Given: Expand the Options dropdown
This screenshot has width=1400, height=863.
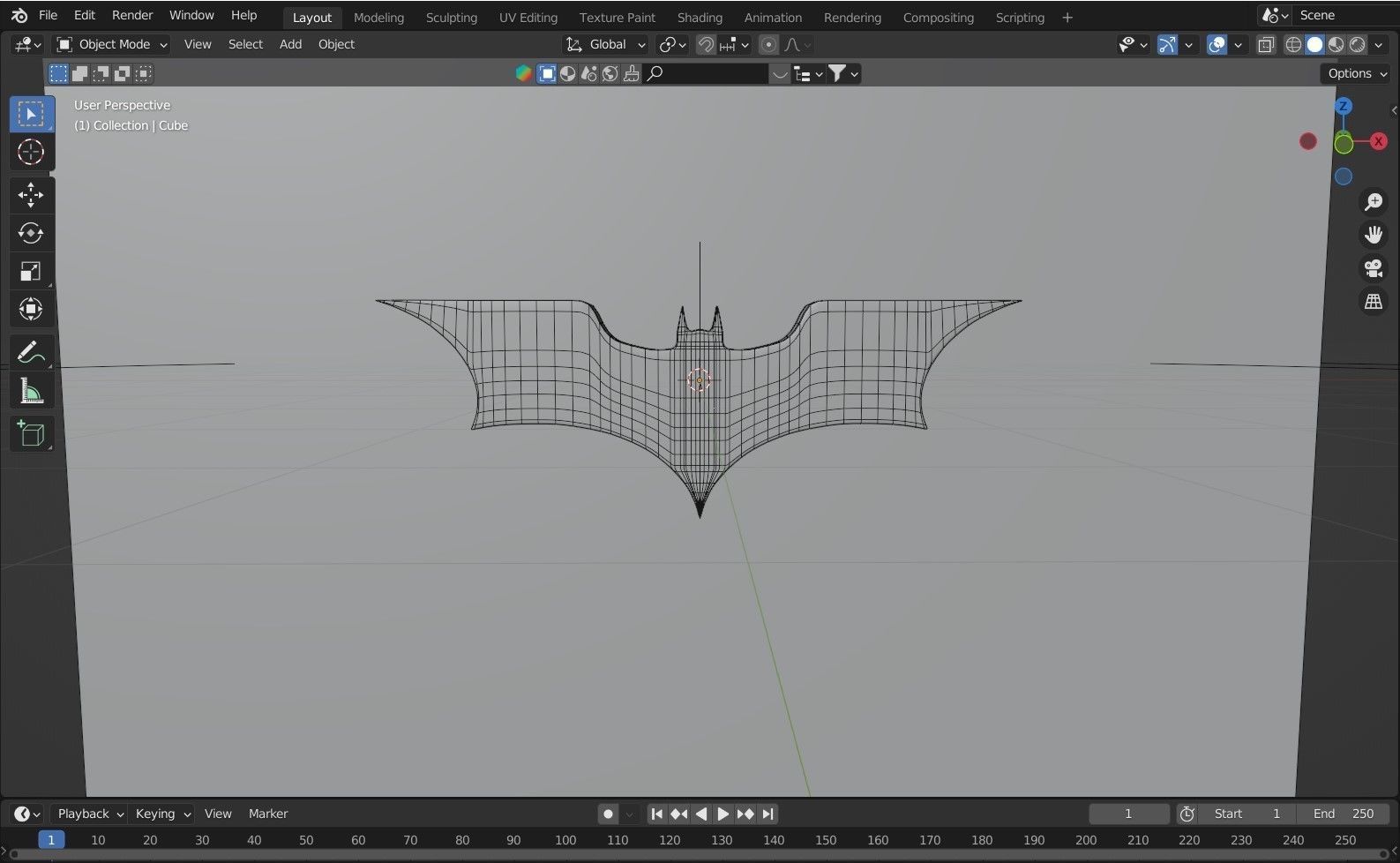Looking at the screenshot, I should click(x=1358, y=73).
